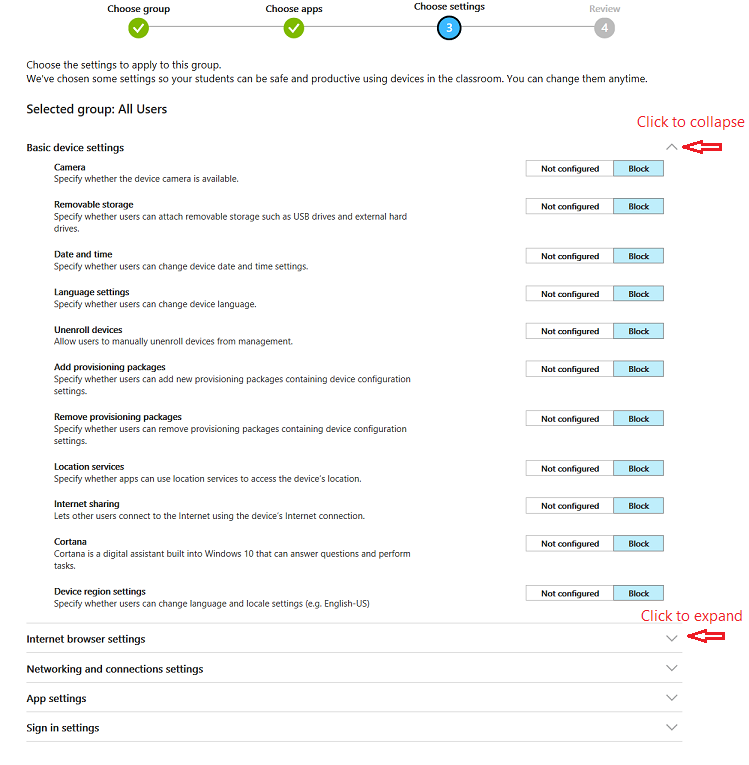This screenshot has width=749, height=765.
Task: Expand the Sign in settings section
Action: click(x=671, y=728)
